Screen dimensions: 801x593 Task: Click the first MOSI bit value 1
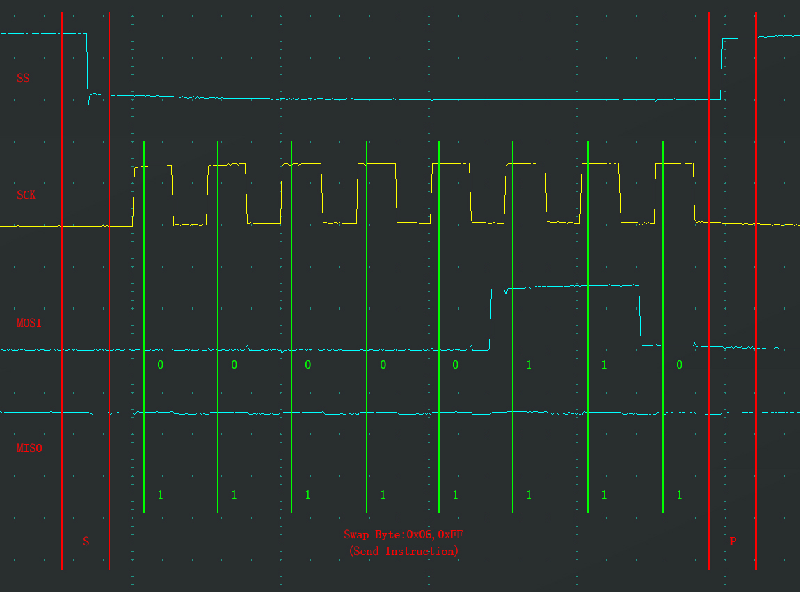click(x=529, y=365)
